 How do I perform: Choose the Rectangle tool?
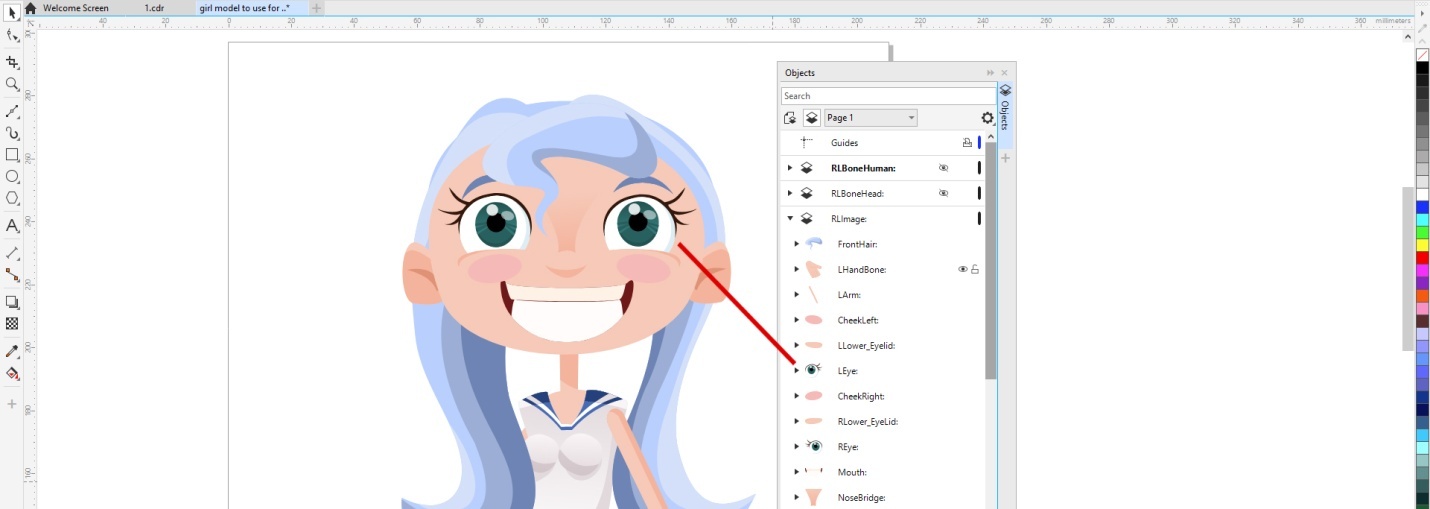pos(12,155)
